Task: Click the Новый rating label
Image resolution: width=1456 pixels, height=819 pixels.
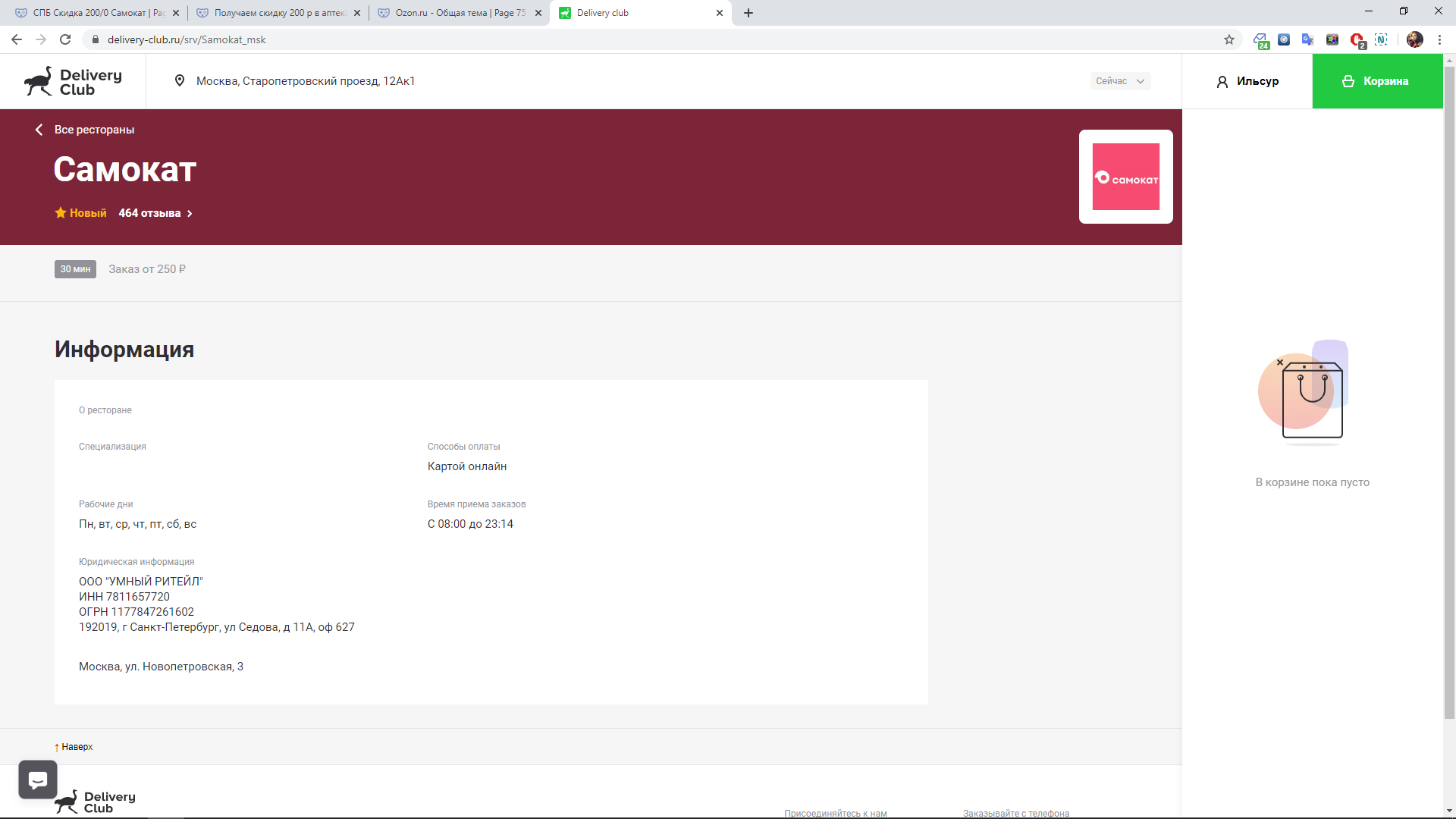Action: pos(88,213)
